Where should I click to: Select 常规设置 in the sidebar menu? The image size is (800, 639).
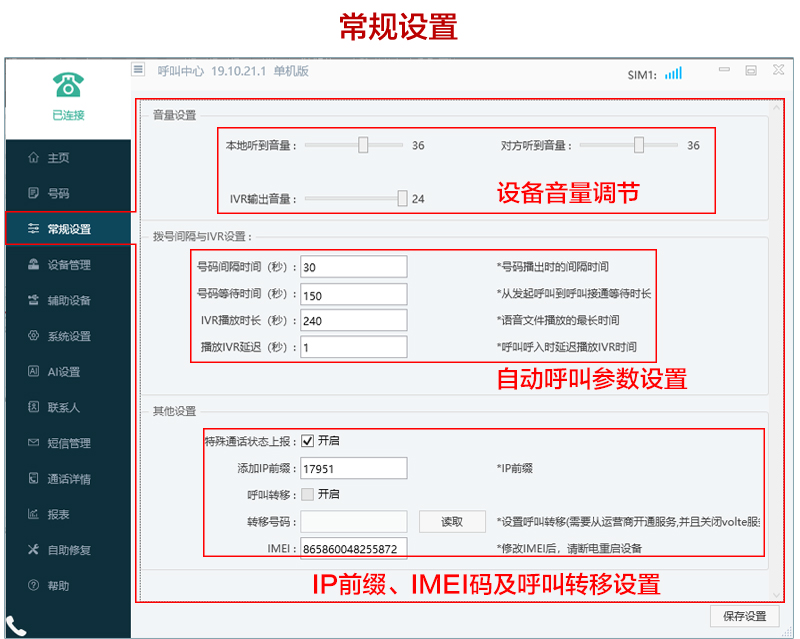[68, 229]
